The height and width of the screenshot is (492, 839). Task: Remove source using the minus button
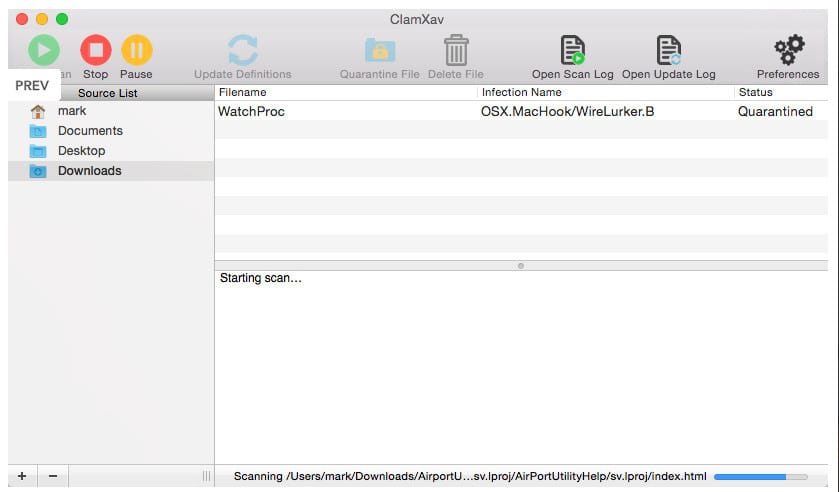(x=53, y=476)
